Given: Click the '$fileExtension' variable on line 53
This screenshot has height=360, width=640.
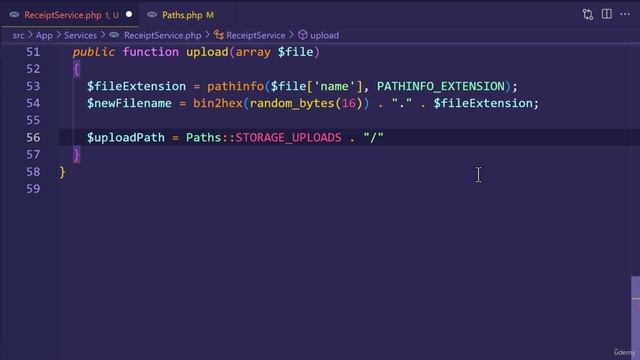Looking at the screenshot, I should tap(136, 87).
